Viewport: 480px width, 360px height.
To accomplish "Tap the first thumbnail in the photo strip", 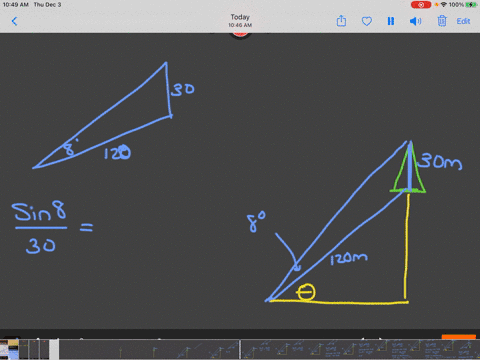I will pos(4,349).
